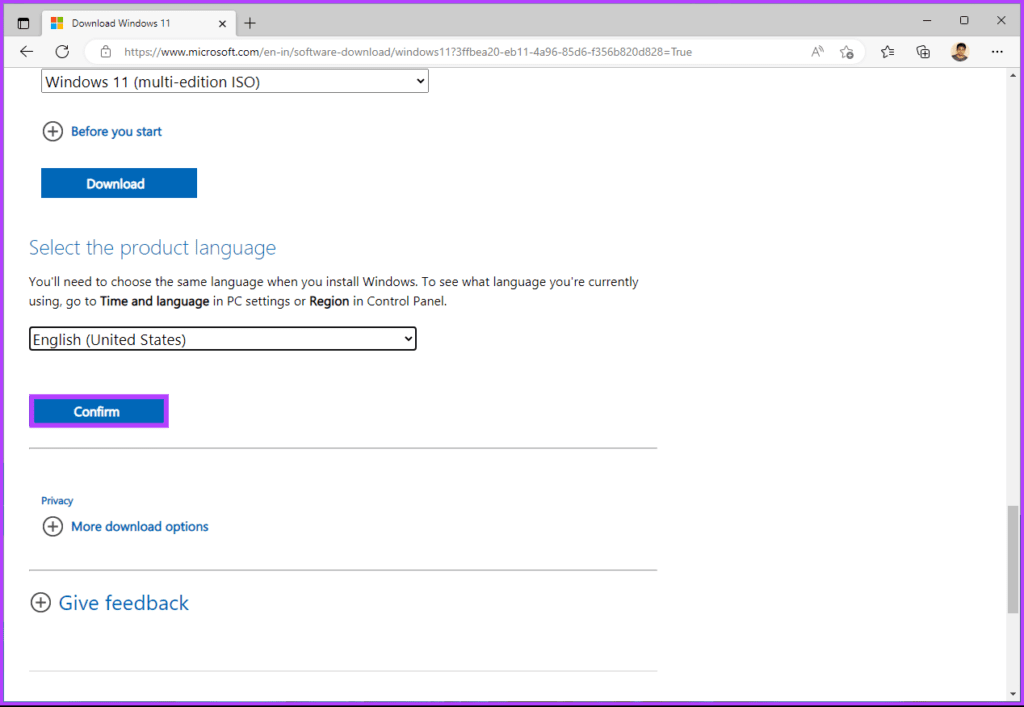The height and width of the screenshot is (707, 1024).
Task: View site information lock icon
Action: (106, 52)
